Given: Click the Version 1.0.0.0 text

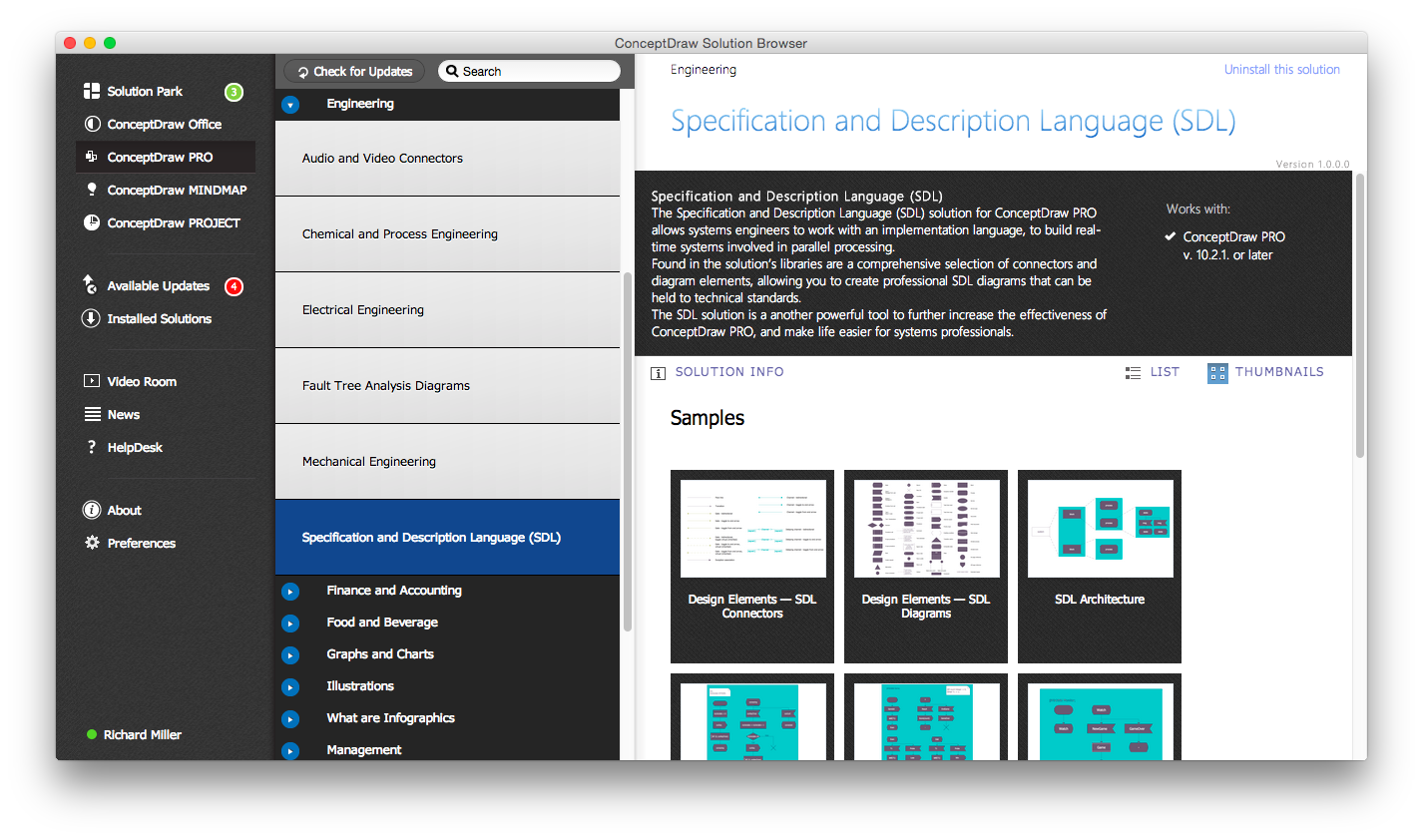Looking at the screenshot, I should click(x=1312, y=165).
